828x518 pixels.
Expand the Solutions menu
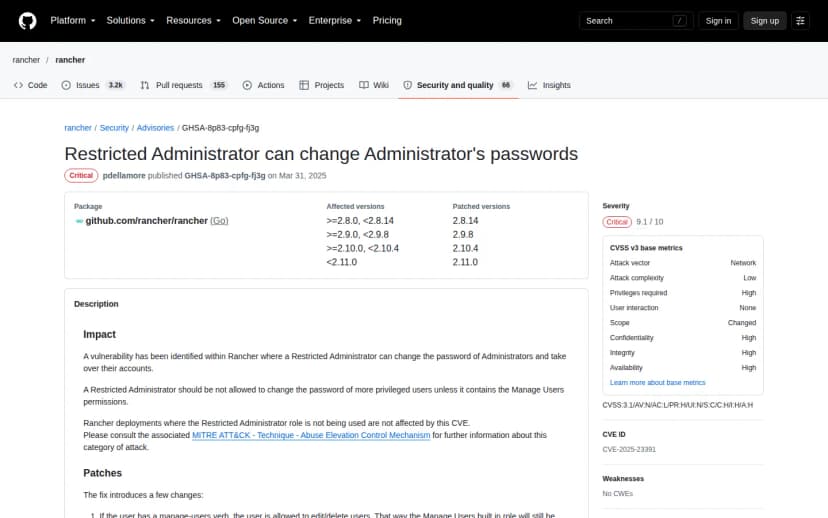coord(130,21)
